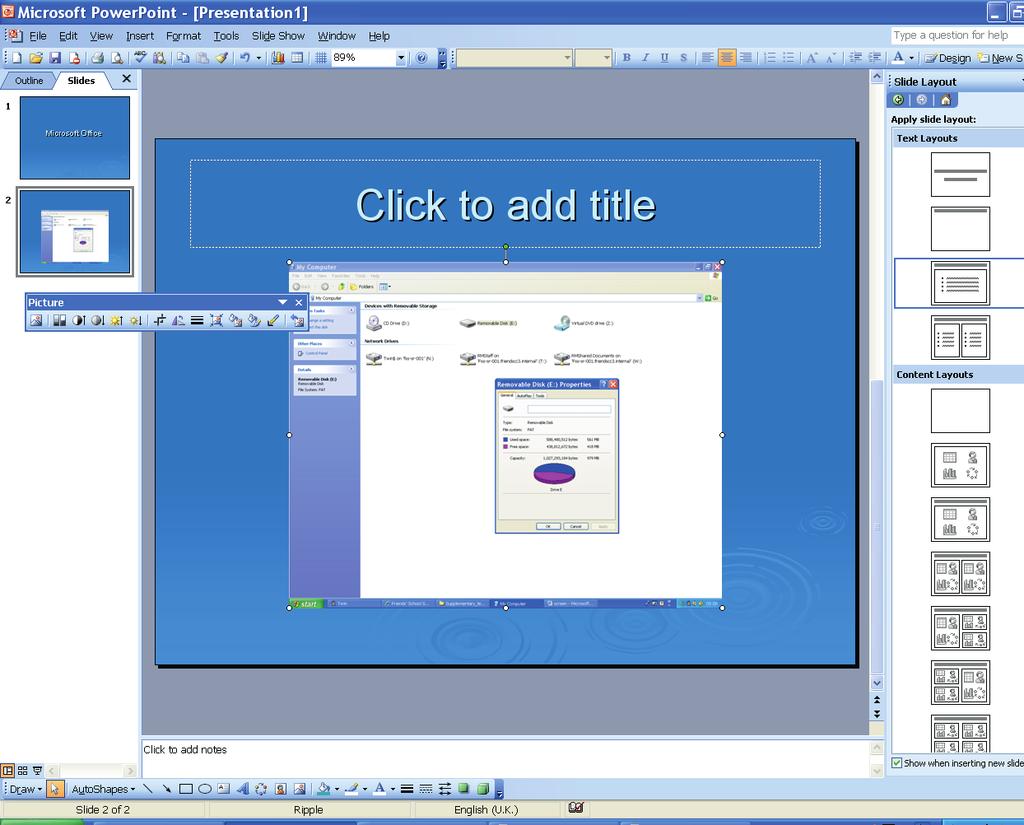Select the Oval drawing tool
This screenshot has height=825, width=1024.
[x=205, y=789]
